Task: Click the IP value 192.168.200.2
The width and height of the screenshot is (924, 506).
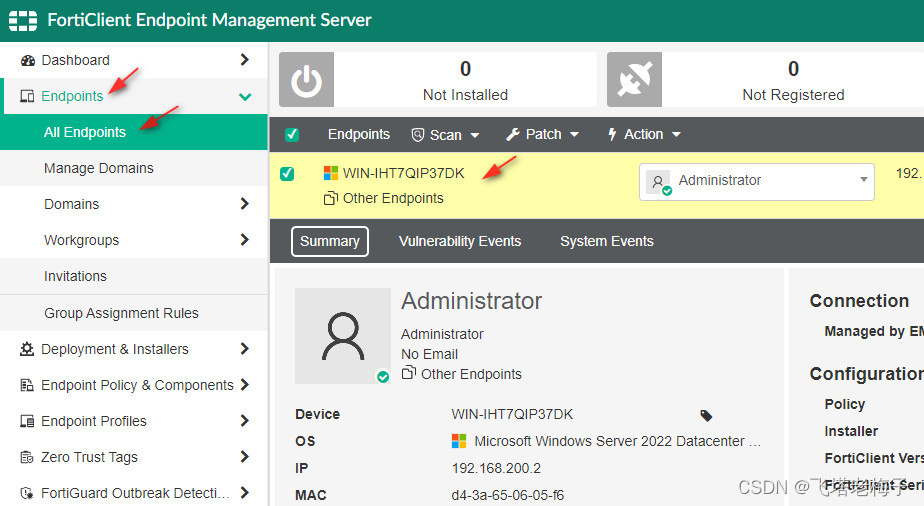Action: (496, 468)
